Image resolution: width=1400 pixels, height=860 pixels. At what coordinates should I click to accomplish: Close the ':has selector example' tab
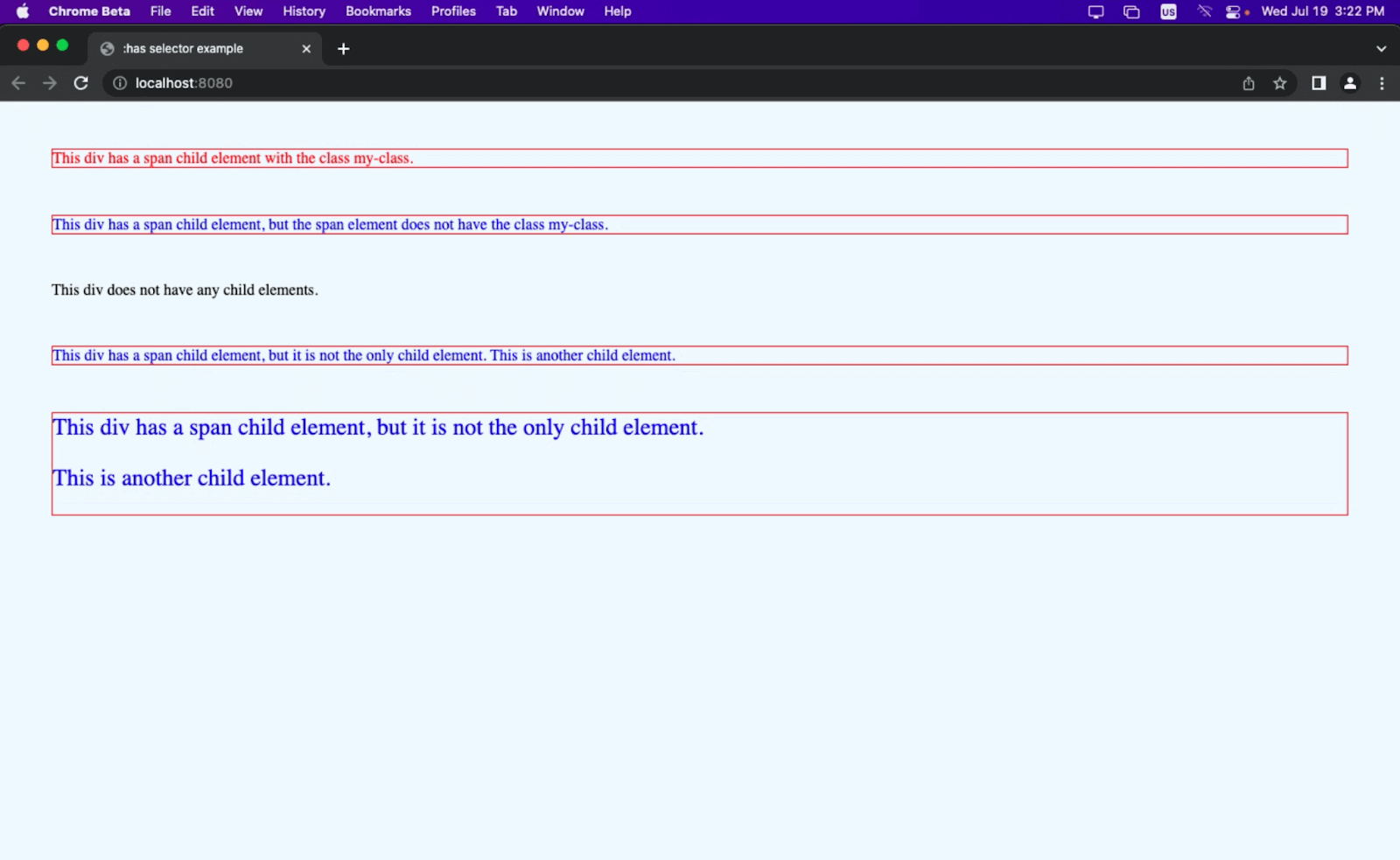[x=306, y=49]
